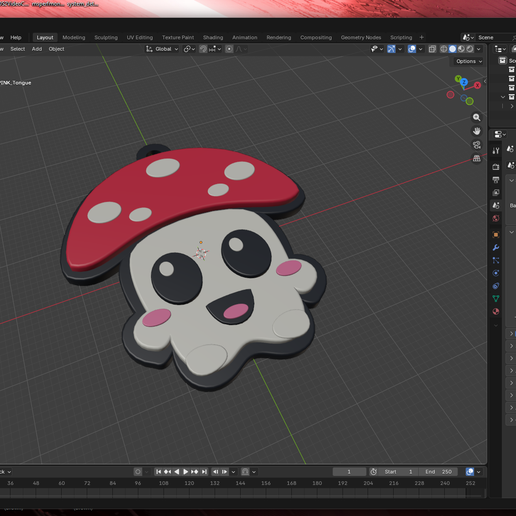
Task: Open the Modifiers wrench tab icon
Action: [x=496, y=248]
